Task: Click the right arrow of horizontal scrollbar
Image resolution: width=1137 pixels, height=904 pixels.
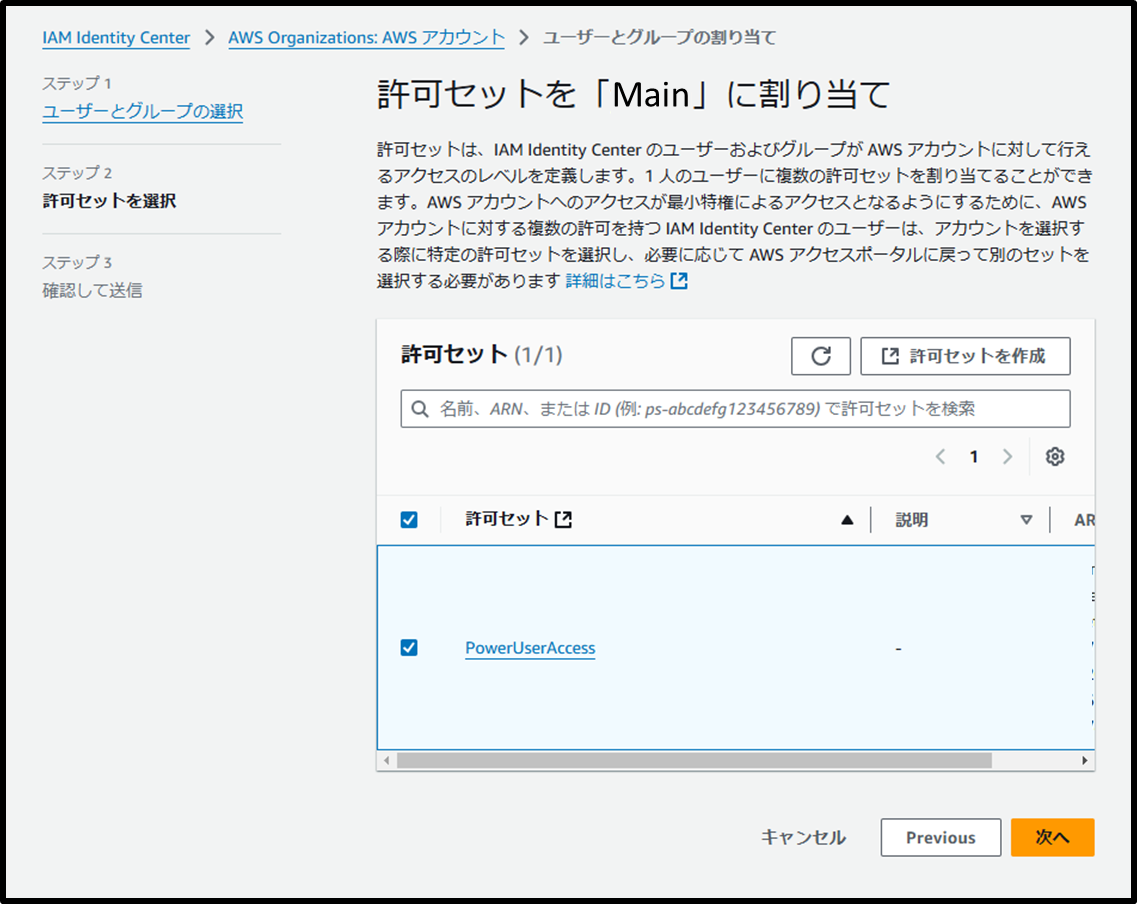Action: (1084, 760)
